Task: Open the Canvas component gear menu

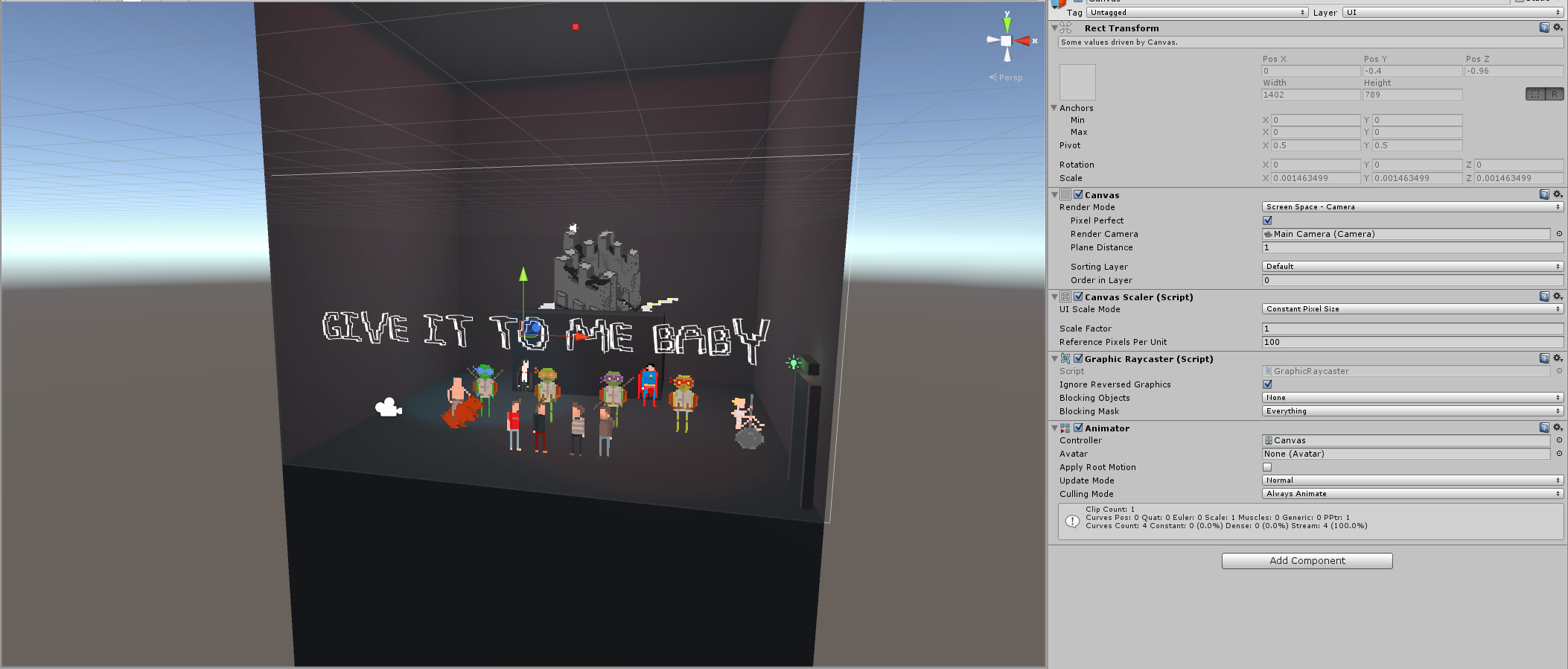Action: pos(1558,194)
